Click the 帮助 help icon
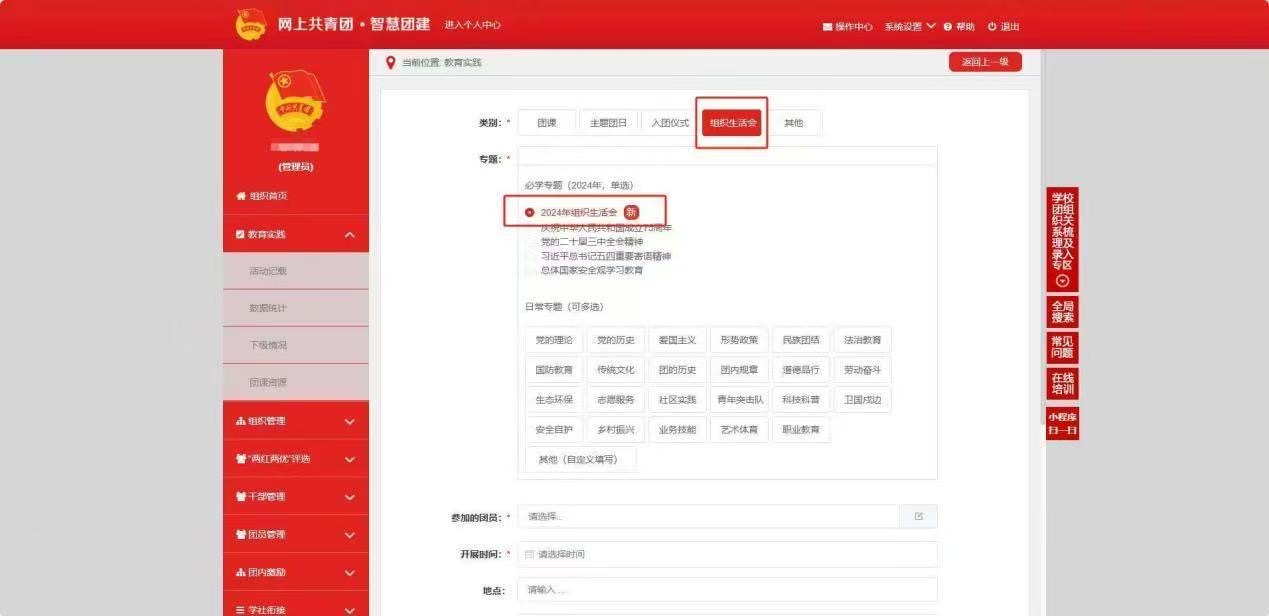The height and width of the screenshot is (616, 1269). (948, 27)
